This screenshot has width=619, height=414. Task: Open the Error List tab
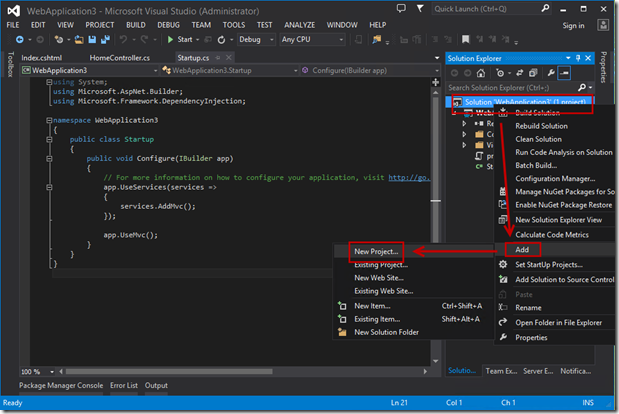(x=124, y=385)
